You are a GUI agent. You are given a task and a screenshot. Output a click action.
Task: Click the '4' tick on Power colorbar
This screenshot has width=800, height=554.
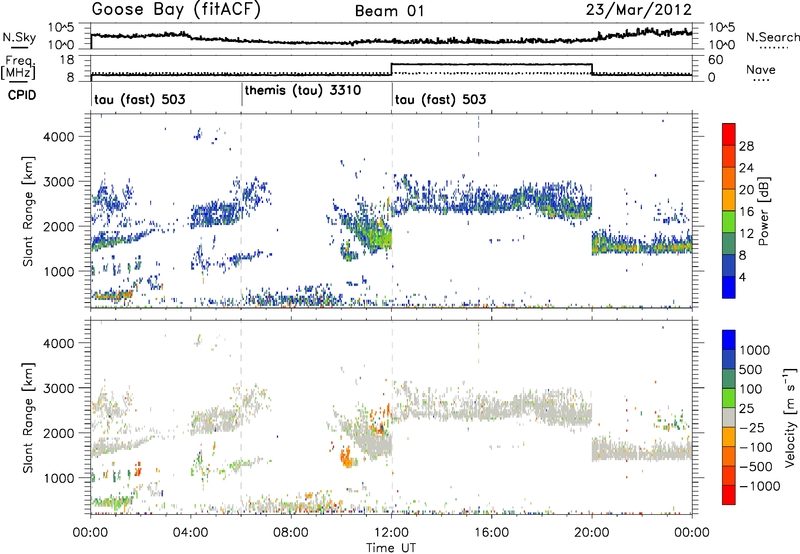[742, 277]
